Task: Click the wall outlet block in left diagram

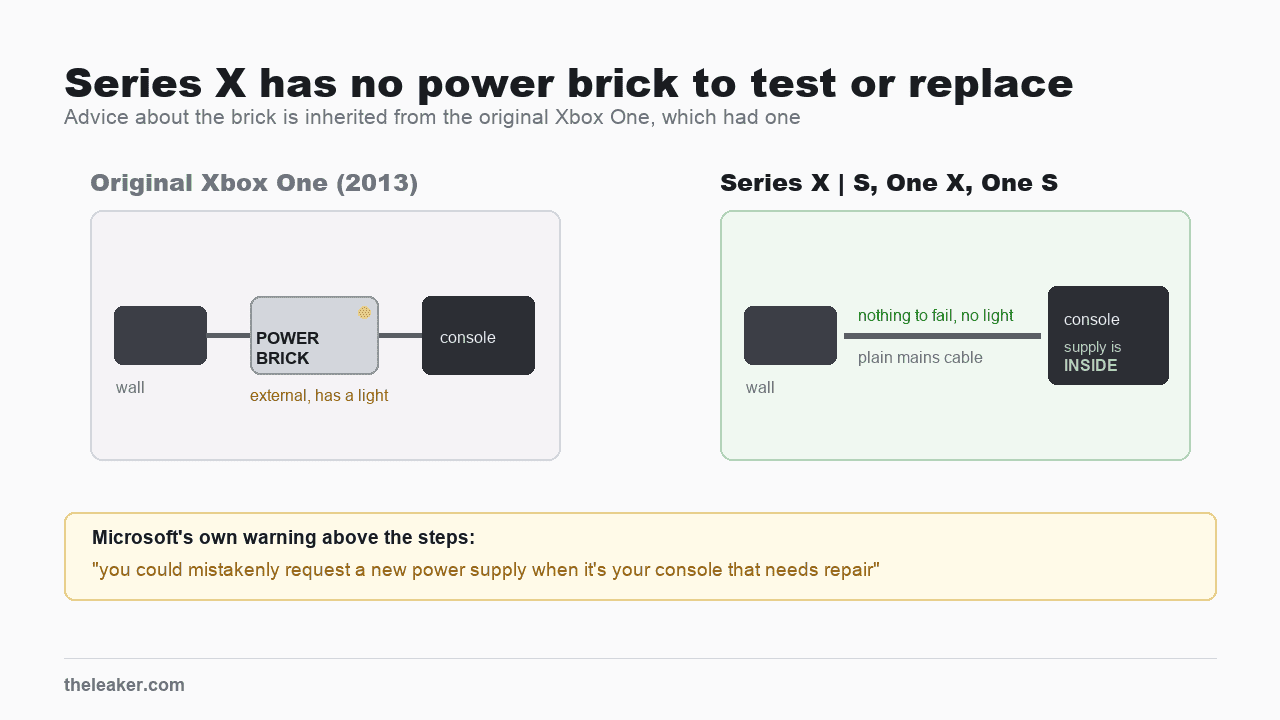Action: pyautogui.click(x=160, y=335)
